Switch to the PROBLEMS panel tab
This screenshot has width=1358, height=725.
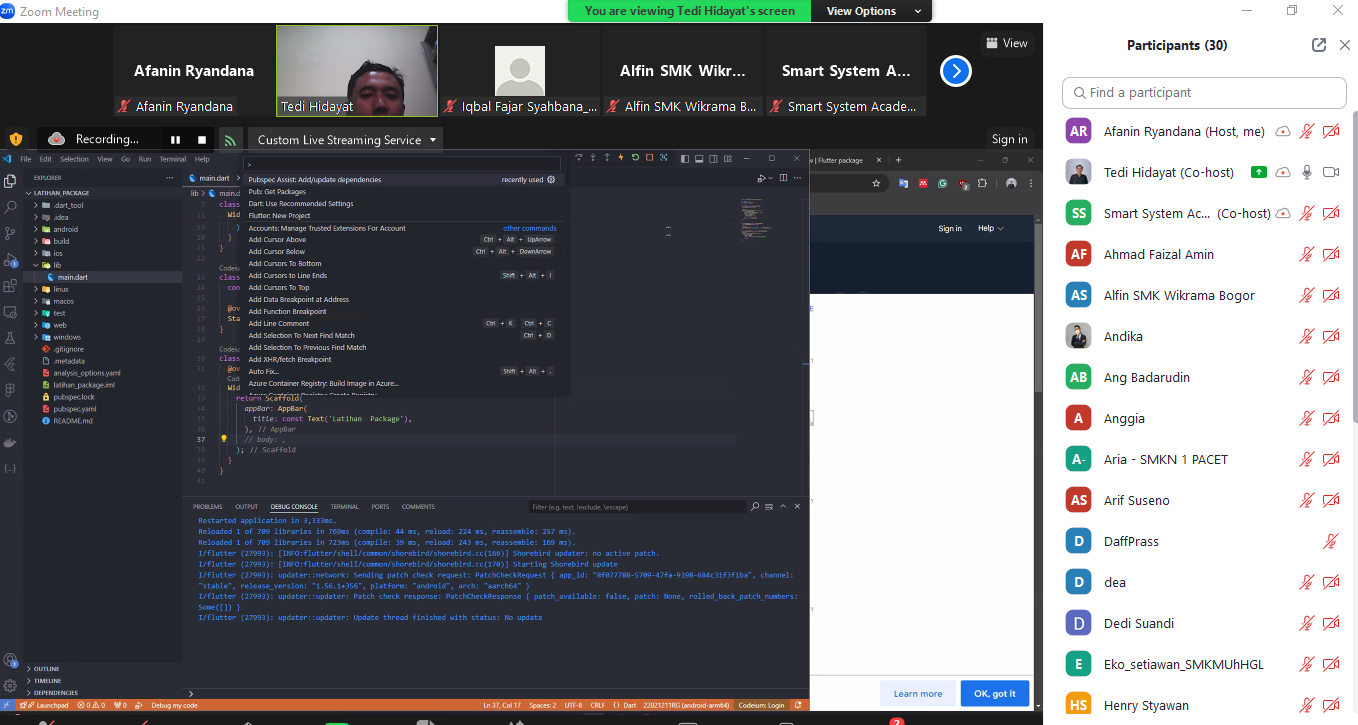tap(208, 507)
